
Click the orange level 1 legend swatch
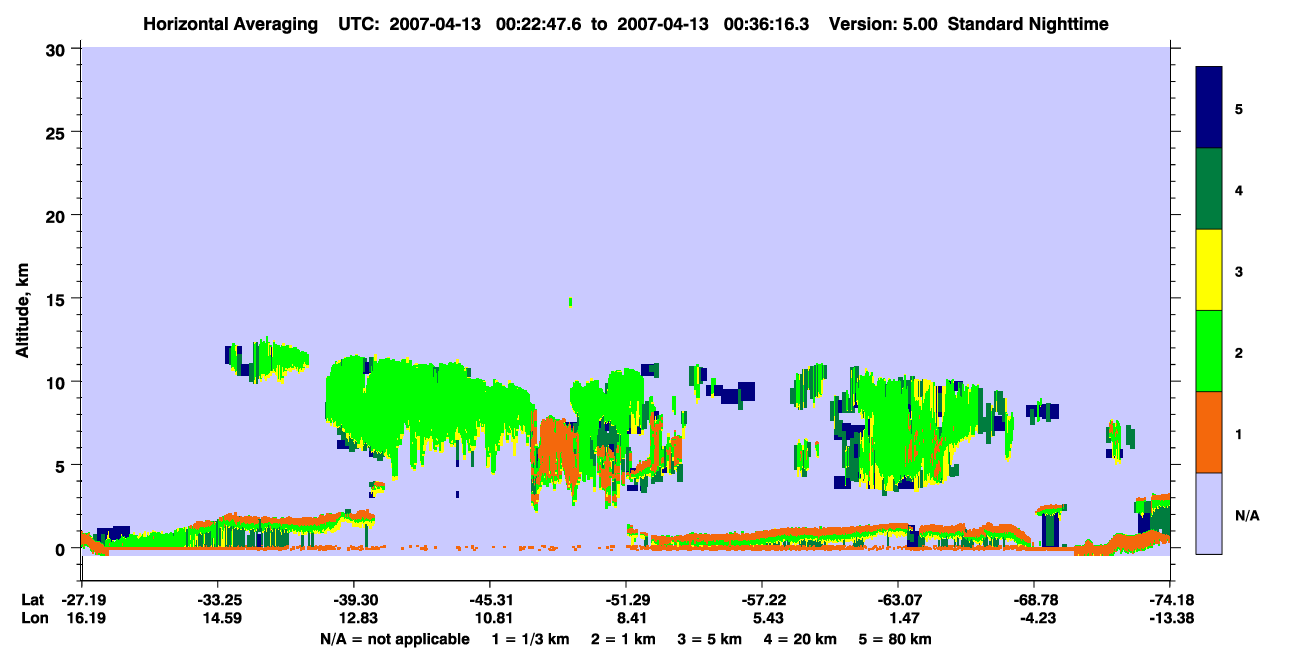tap(1209, 432)
